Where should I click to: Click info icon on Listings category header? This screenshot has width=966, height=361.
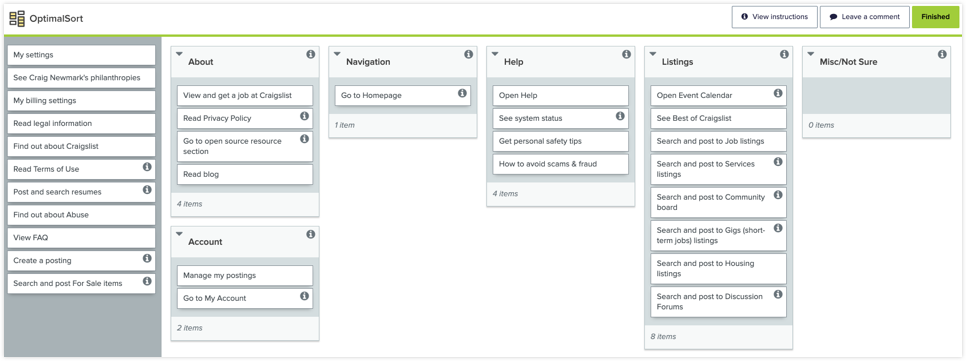pos(784,55)
